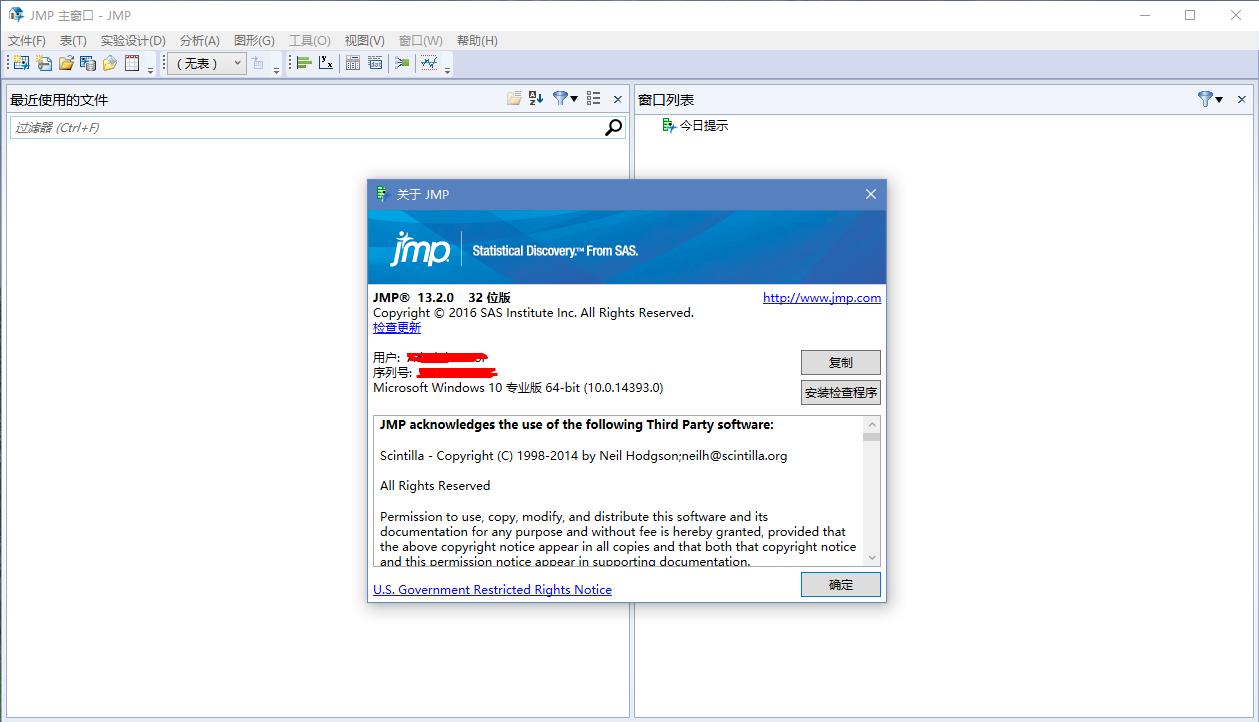The width and height of the screenshot is (1259, 722).
Task: Click the Open Database toolbar icon
Action: point(88,63)
